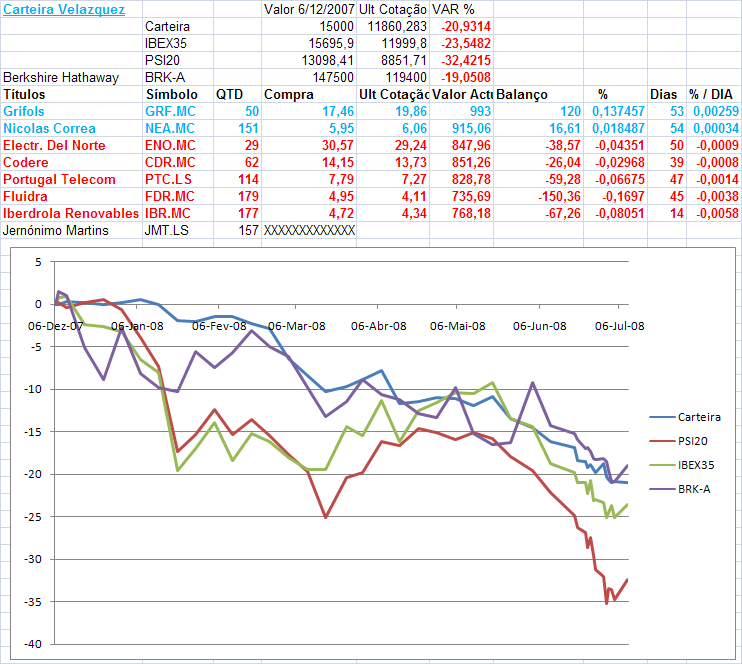Viewport: 742px width, 664px height.
Task: Click the Iberdrola Renovables cell
Action: [x=71, y=214]
